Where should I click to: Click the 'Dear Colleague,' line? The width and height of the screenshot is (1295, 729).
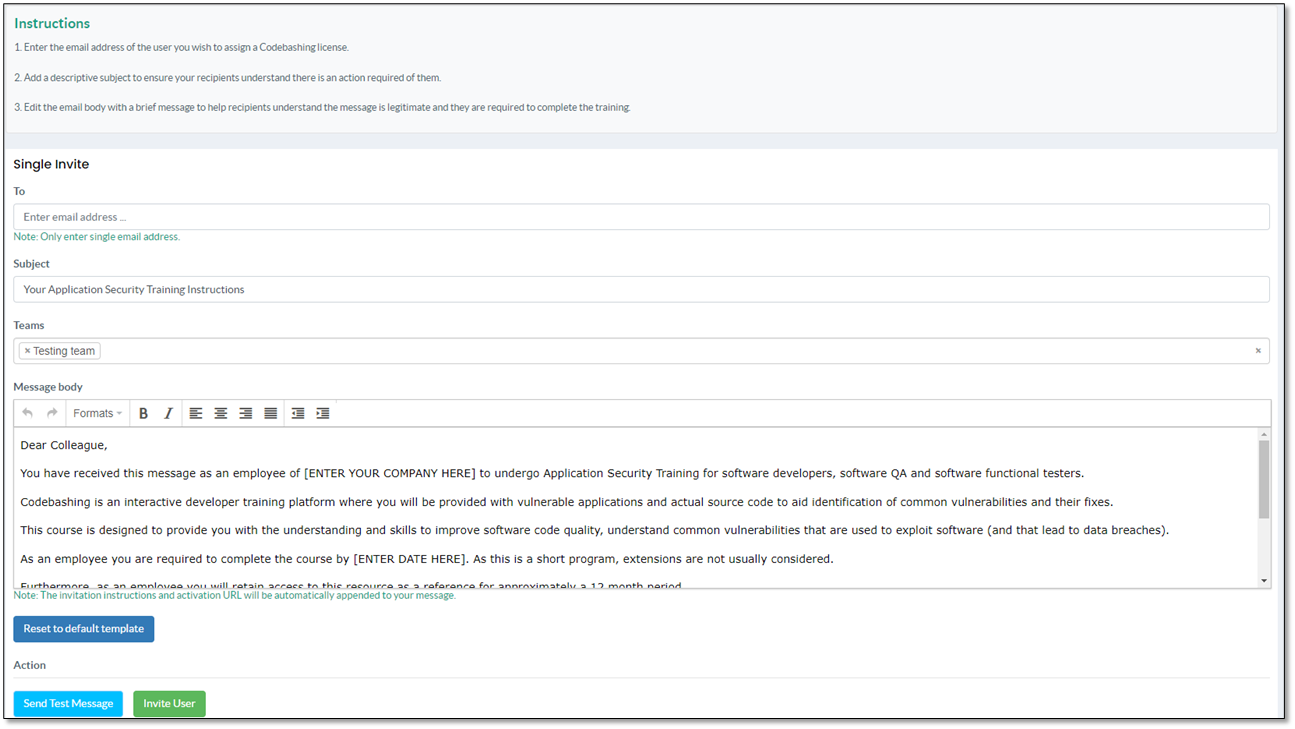[x=64, y=445]
